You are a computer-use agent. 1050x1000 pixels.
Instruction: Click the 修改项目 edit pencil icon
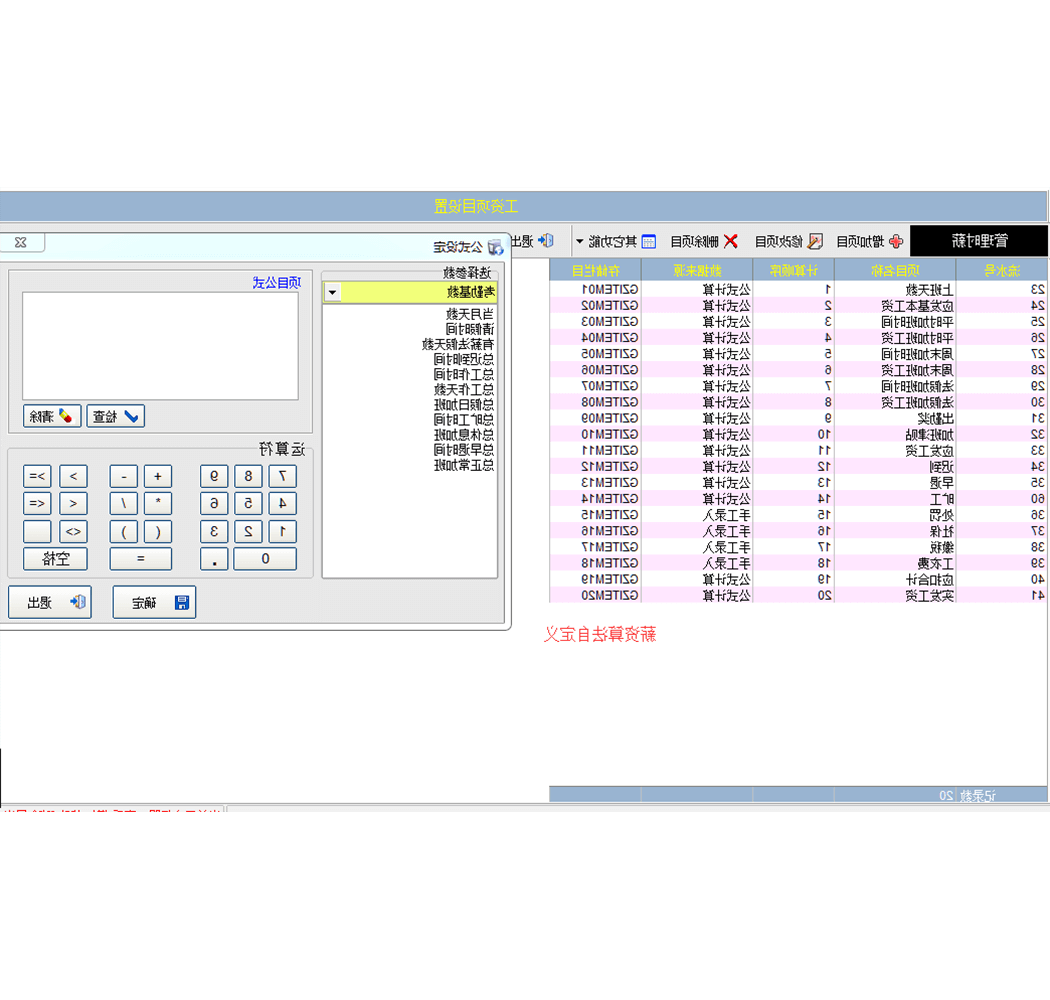tap(816, 241)
